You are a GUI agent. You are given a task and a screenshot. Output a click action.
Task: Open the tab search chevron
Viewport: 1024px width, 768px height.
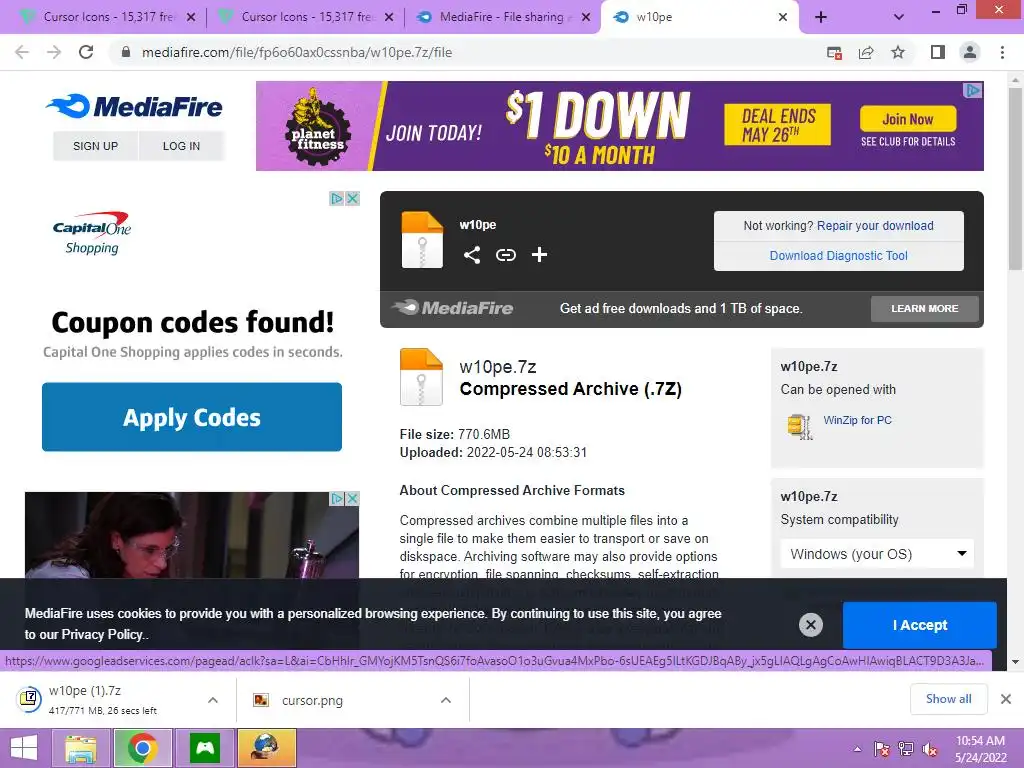point(899,17)
